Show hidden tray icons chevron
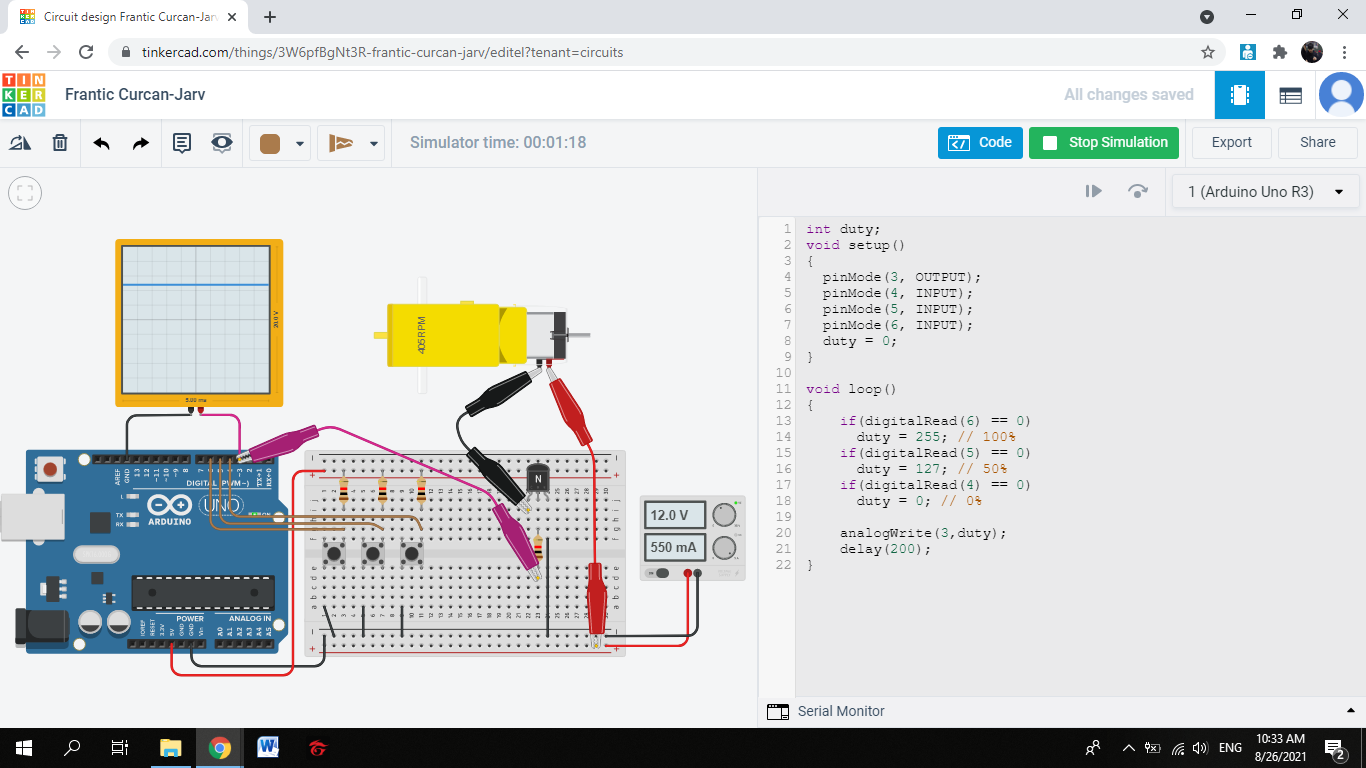The width and height of the screenshot is (1366, 768). point(1129,748)
